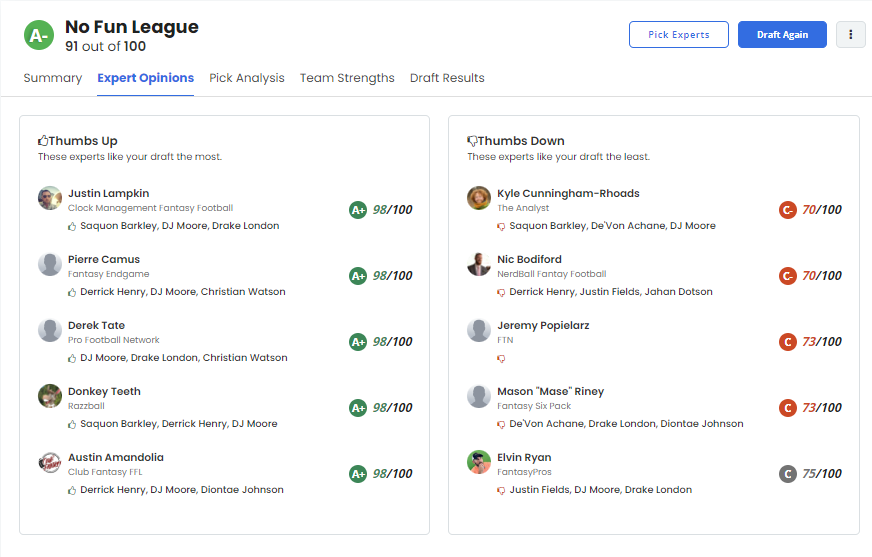This screenshot has height=557, width=872.
Task: Click the C- grade badge for Nic Bodiford
Action: [788, 276]
